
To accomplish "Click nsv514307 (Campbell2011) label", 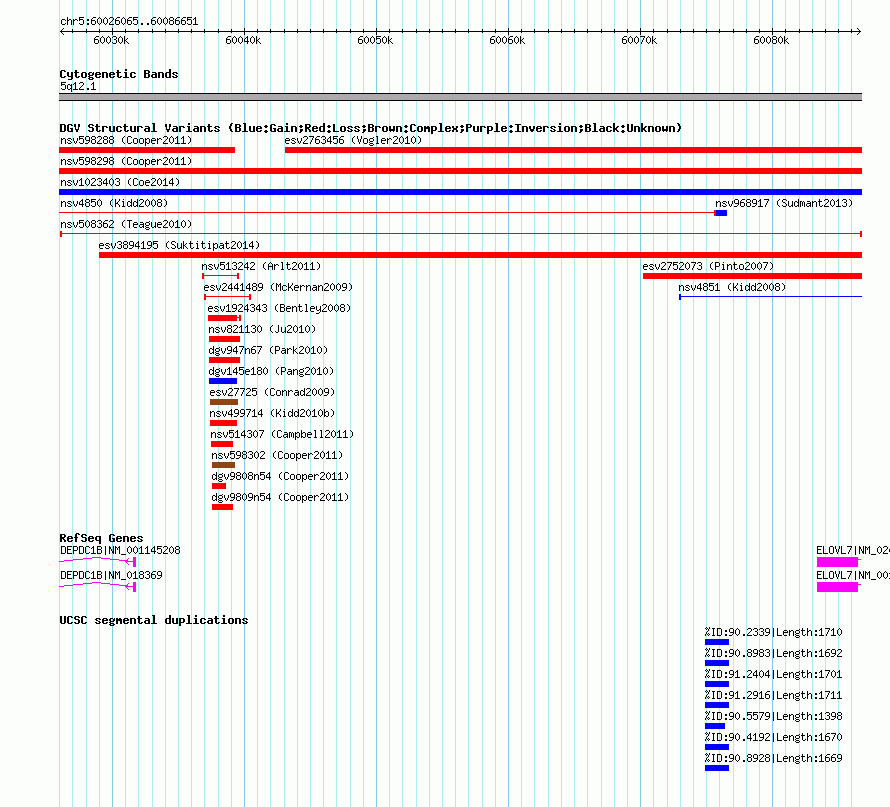I will [x=282, y=434].
